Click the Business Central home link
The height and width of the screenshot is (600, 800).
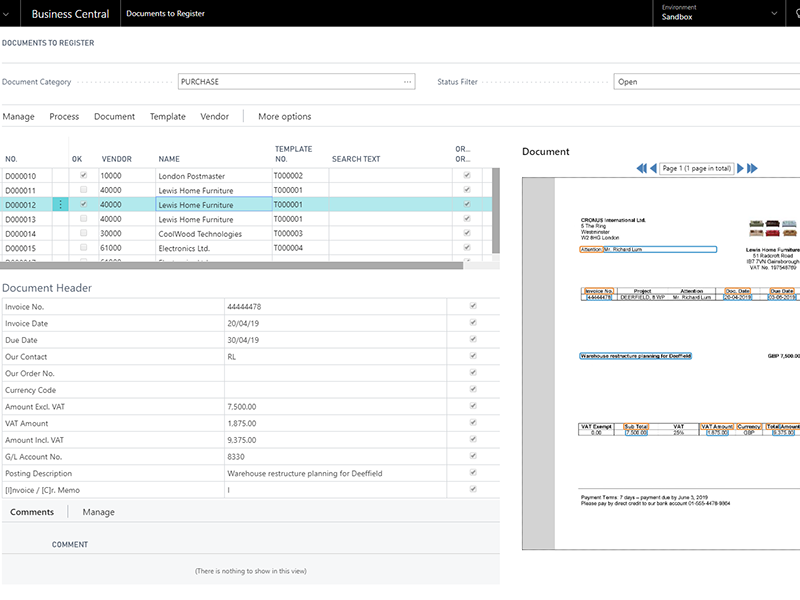click(70, 14)
